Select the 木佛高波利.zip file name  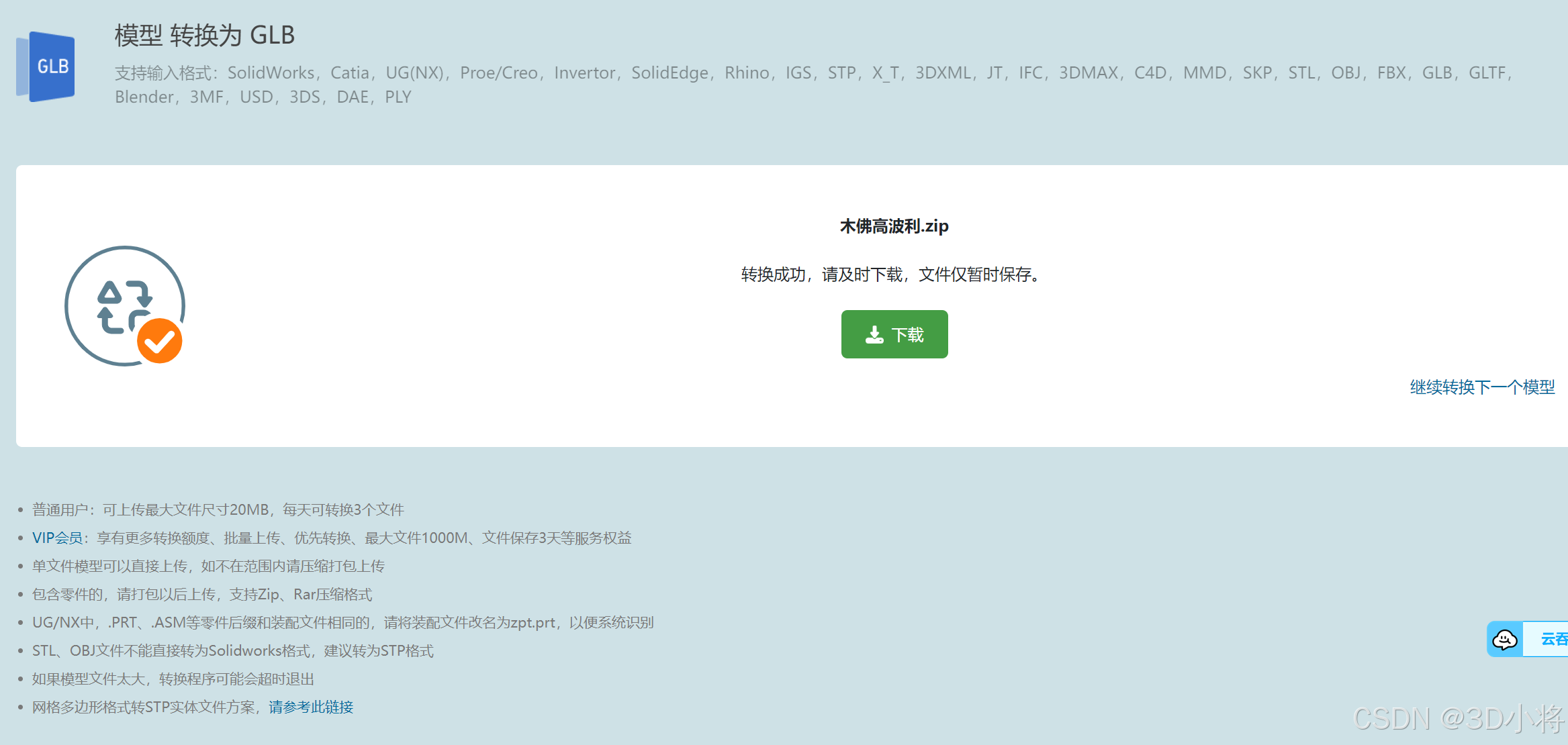point(894,226)
